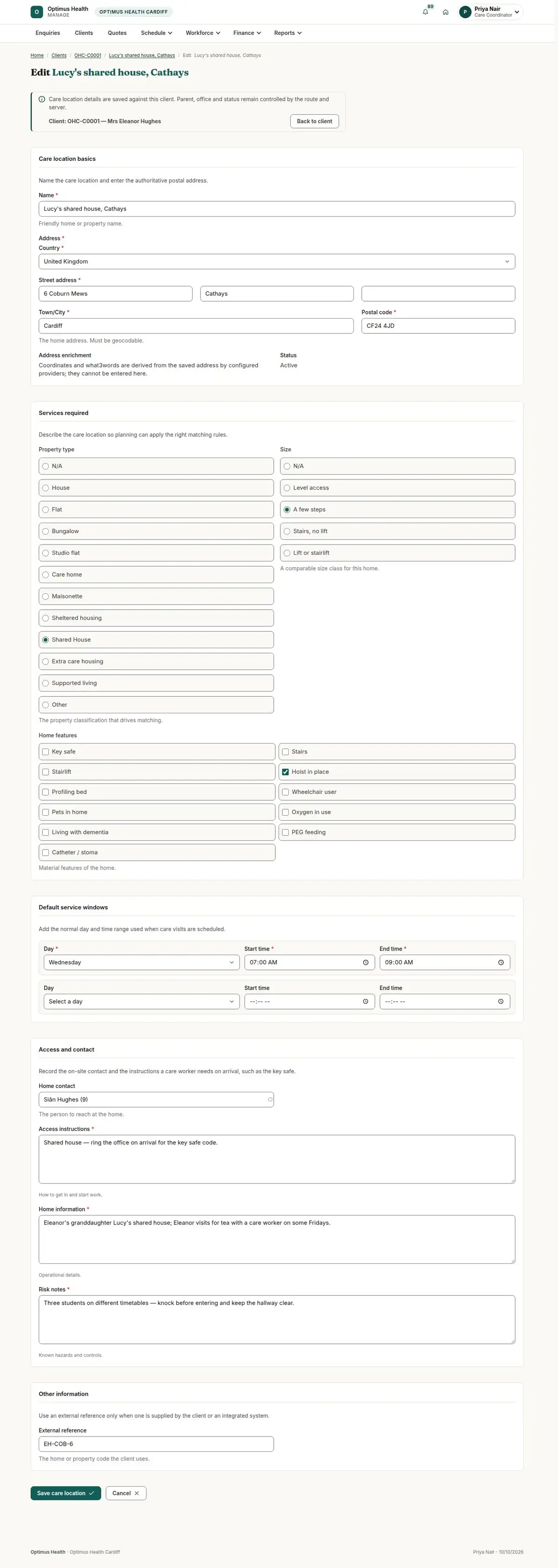Save the care location
Viewport: 558px width, 1568px height.
coord(66,1493)
